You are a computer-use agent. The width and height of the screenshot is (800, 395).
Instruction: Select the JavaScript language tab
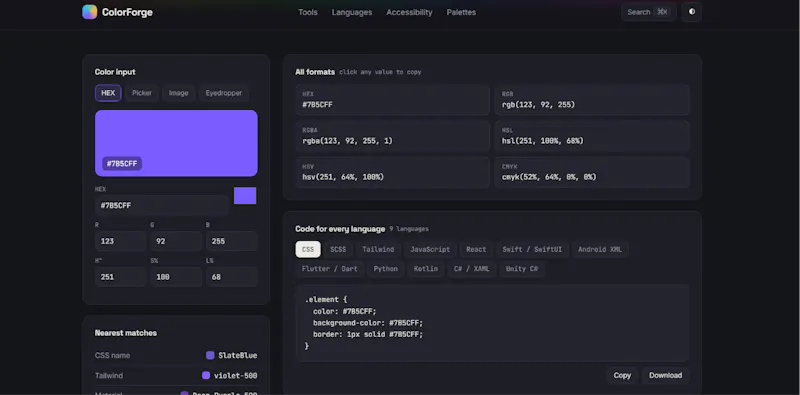coord(430,249)
